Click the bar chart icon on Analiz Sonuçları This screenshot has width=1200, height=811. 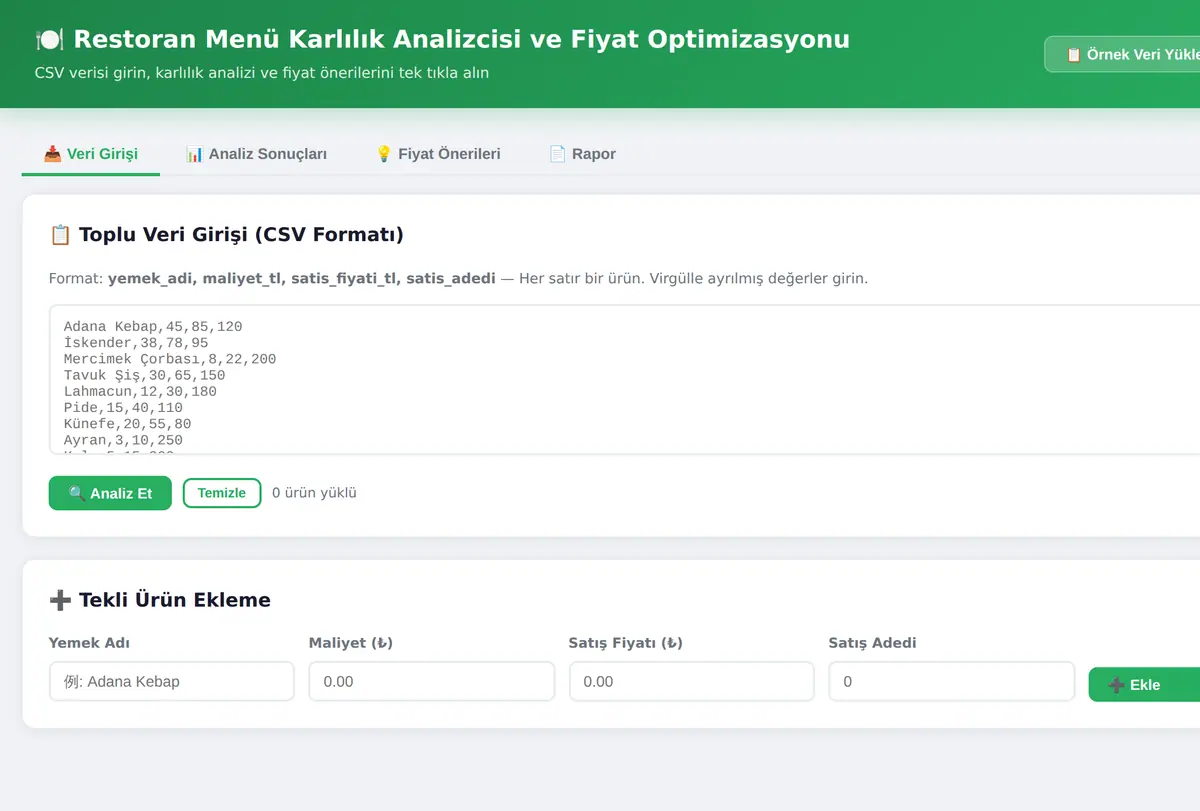coord(195,154)
